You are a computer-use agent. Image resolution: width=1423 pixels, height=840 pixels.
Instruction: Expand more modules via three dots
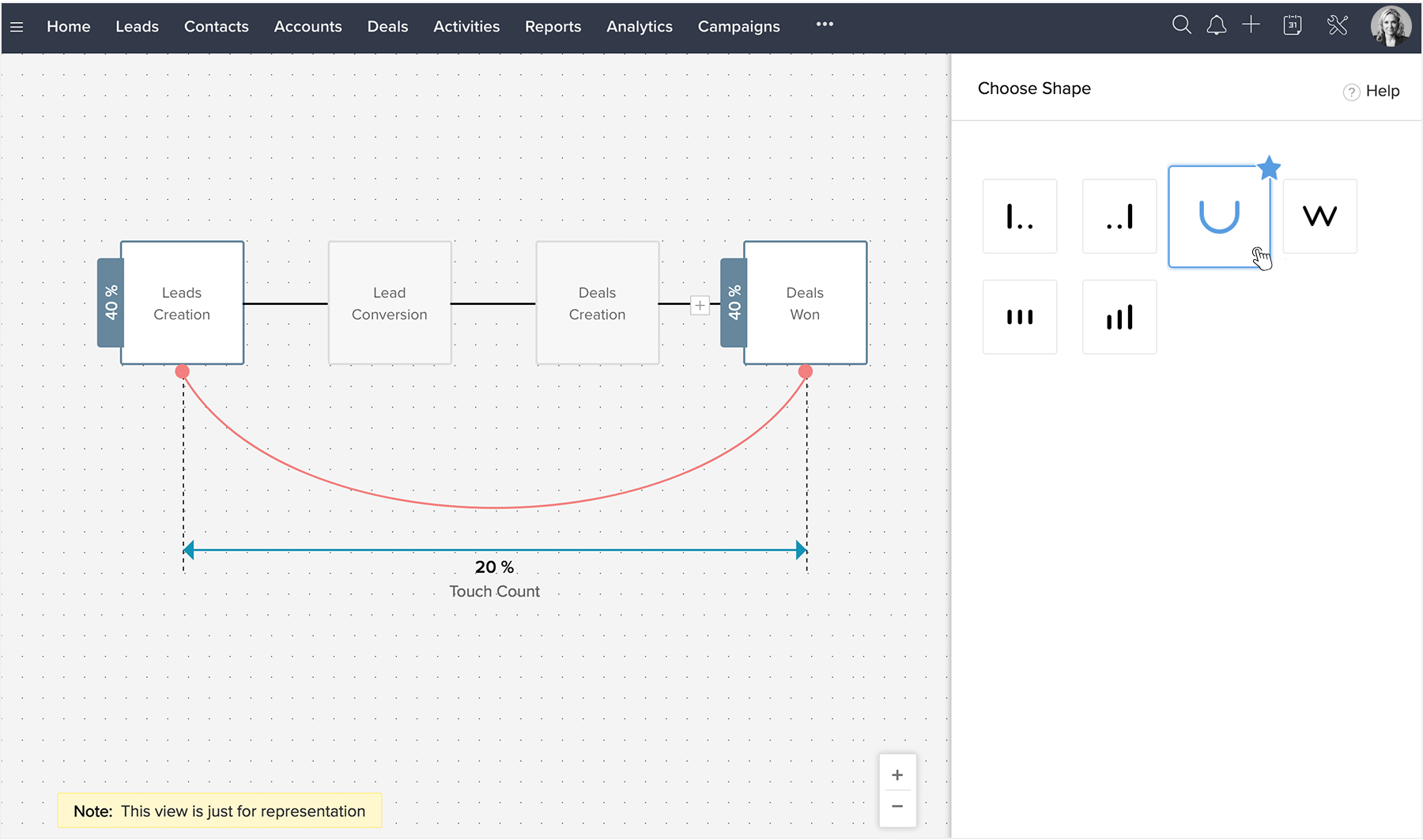pos(825,24)
